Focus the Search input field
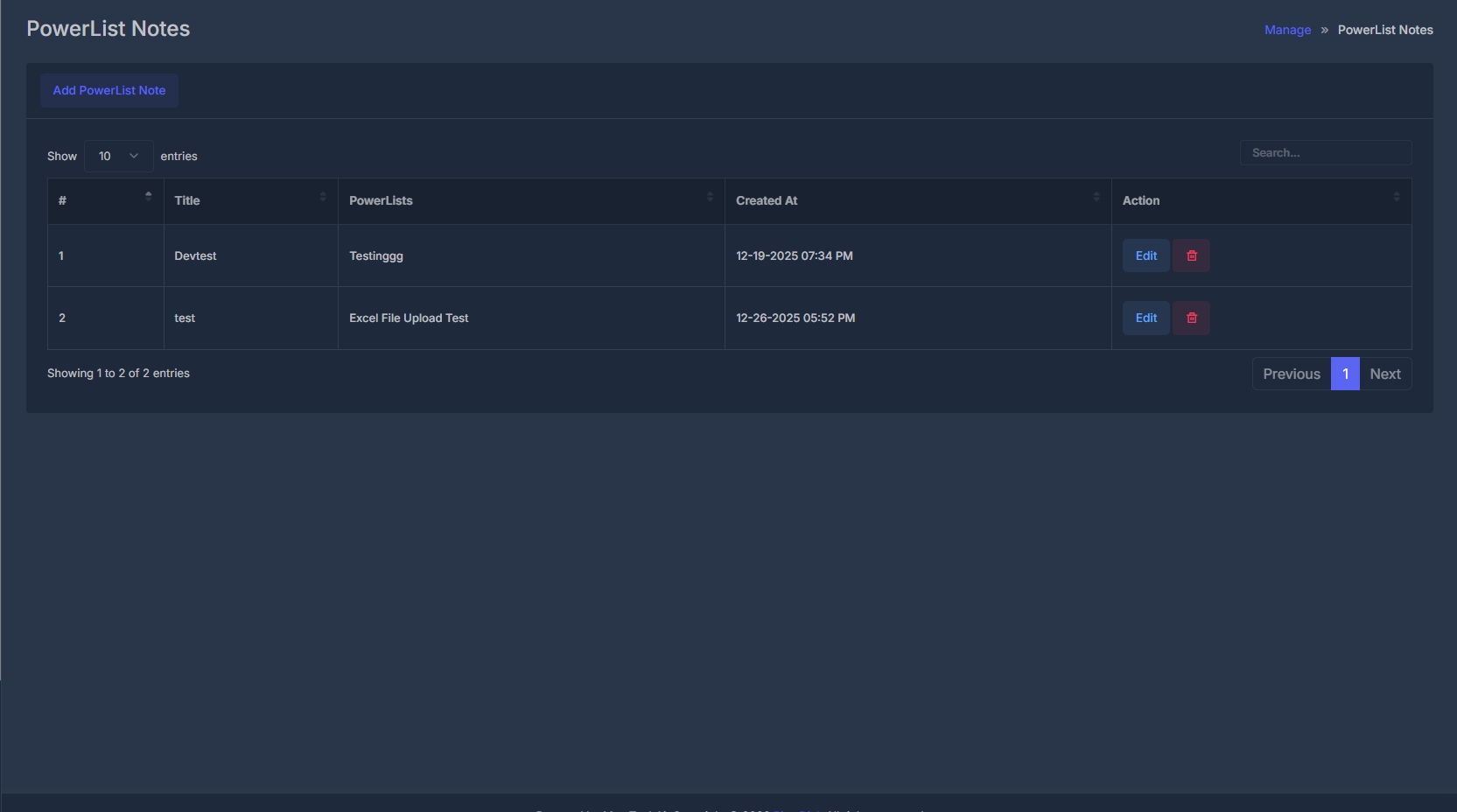 1326,153
